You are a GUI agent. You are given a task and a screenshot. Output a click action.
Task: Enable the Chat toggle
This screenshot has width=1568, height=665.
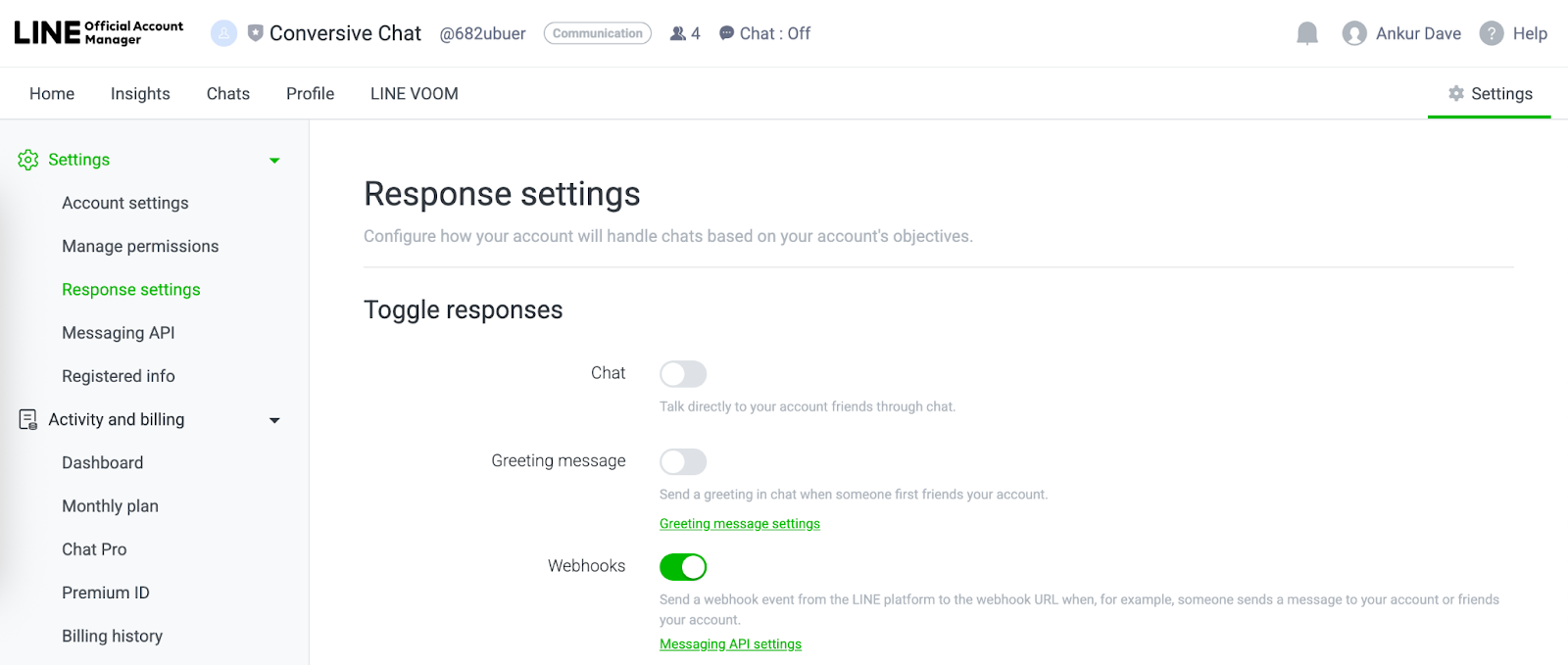click(683, 374)
